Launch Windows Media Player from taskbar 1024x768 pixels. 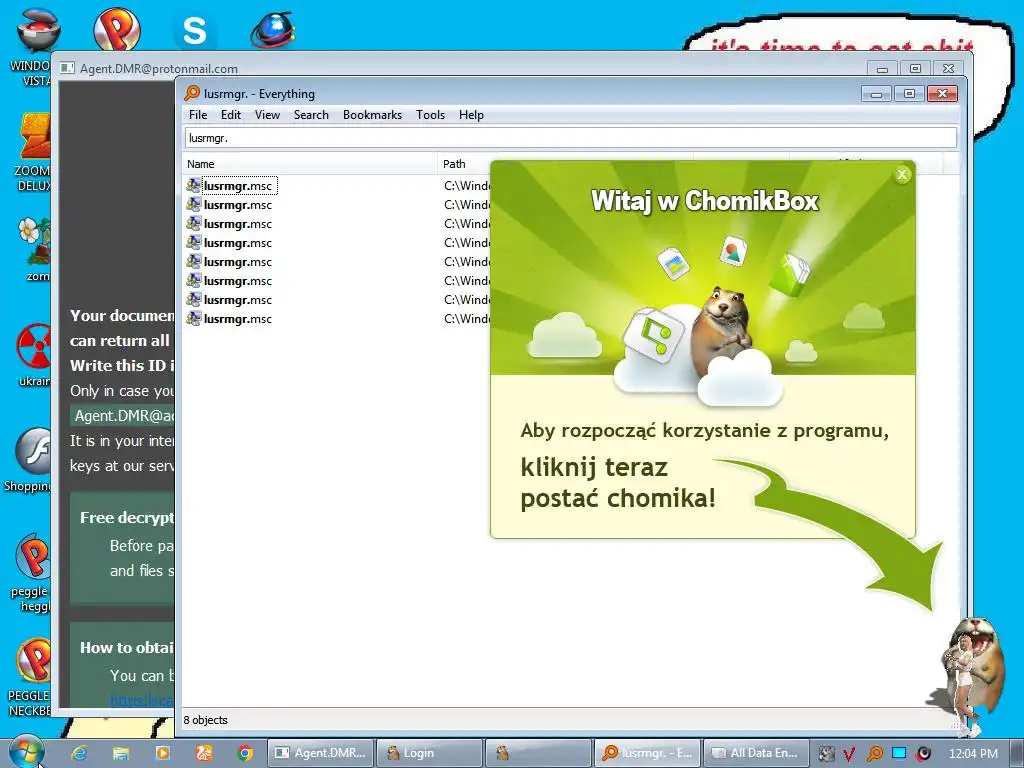(x=162, y=753)
